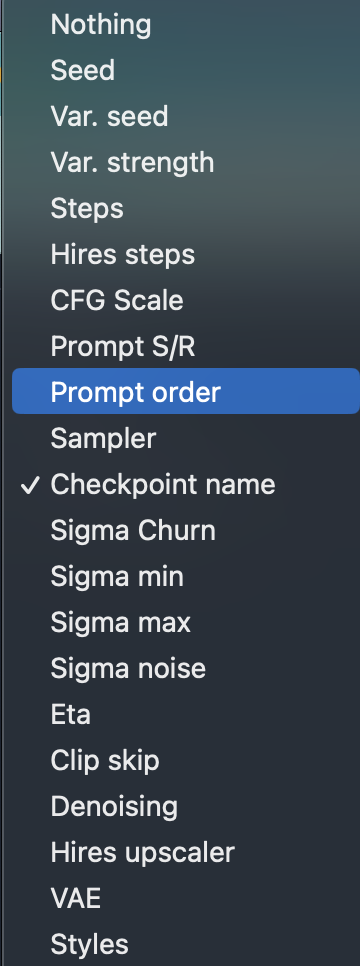Select Var. seed option

(185, 116)
